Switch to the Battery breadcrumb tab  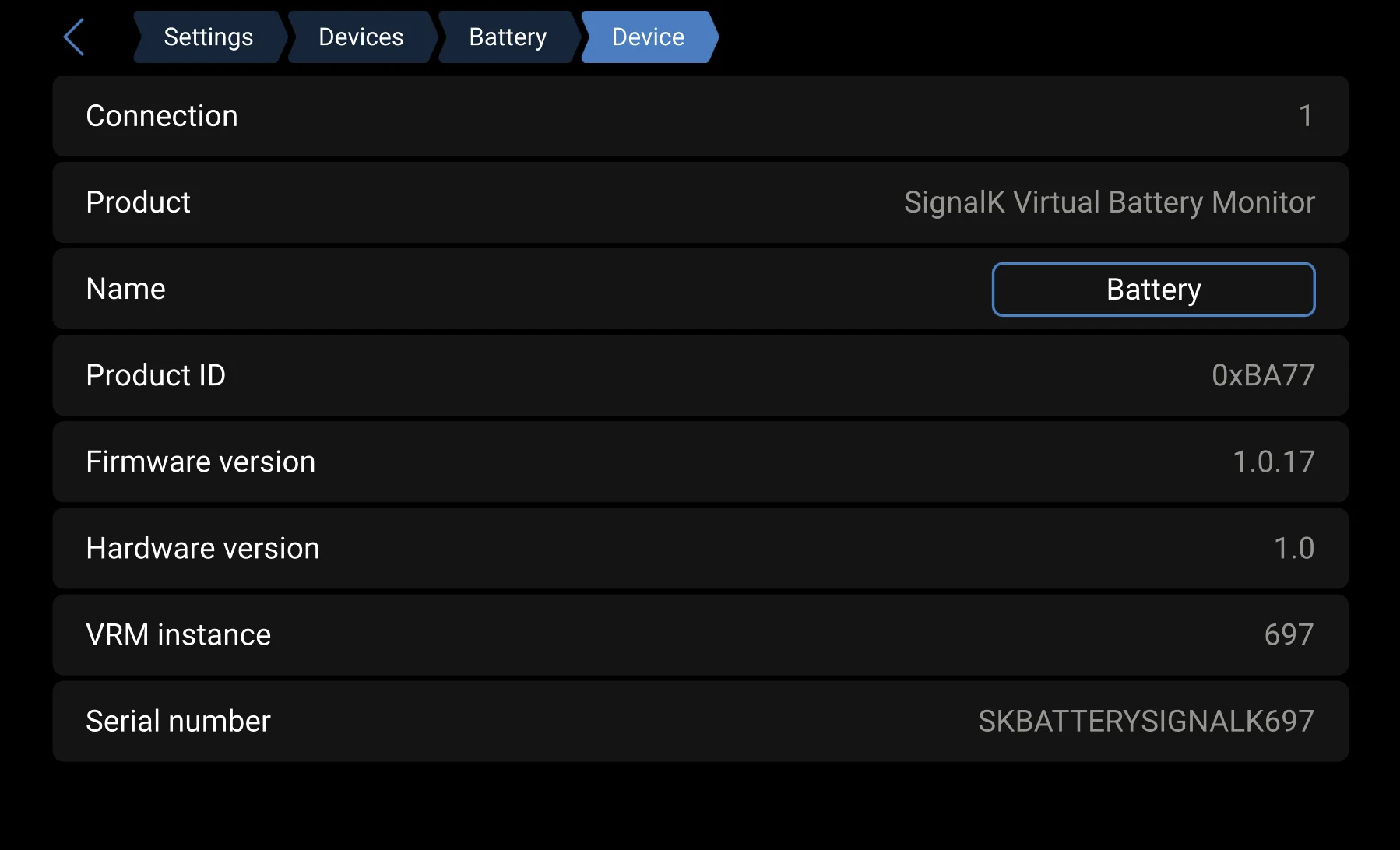507,37
